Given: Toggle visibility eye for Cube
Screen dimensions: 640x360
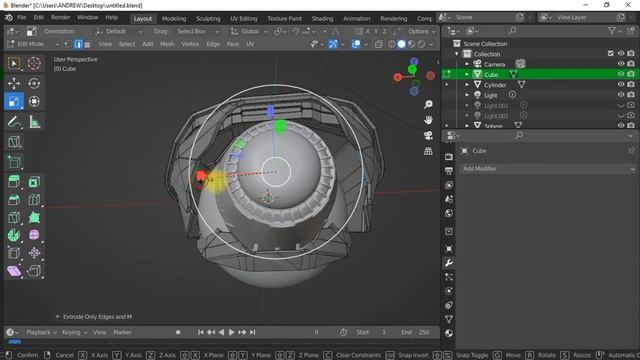Looking at the screenshot, I should (621, 74).
